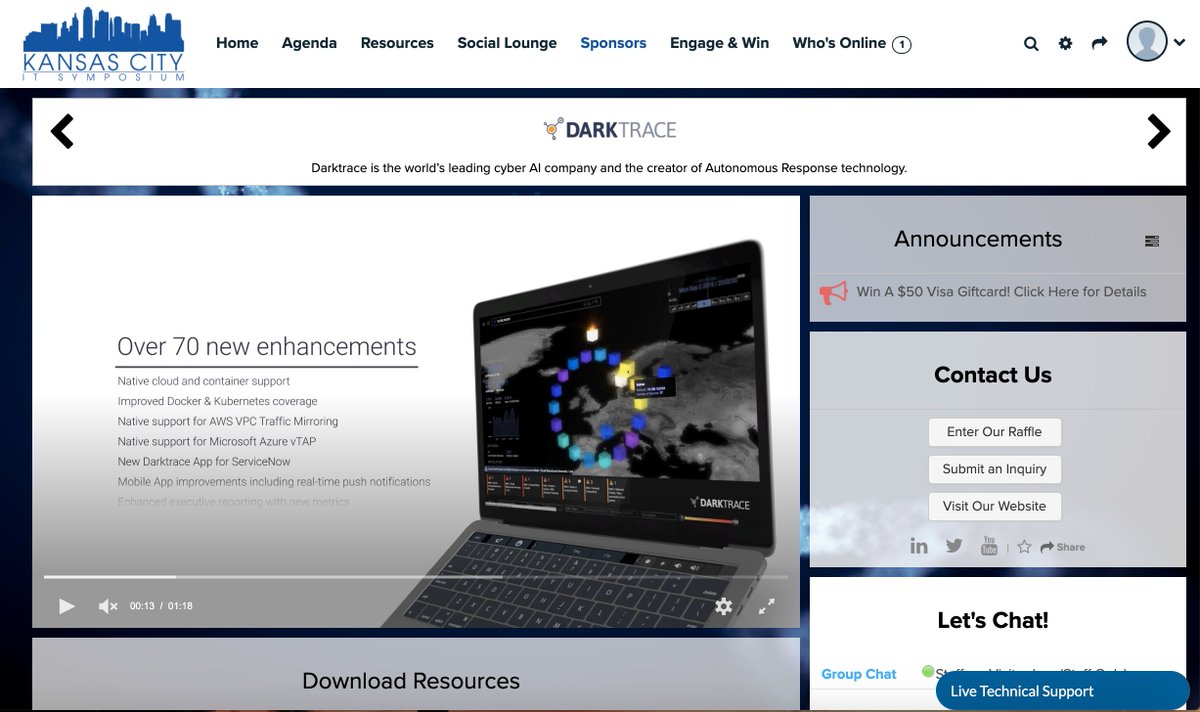Expand the profile dropdown chevron
The image size is (1200, 712).
click(1180, 42)
